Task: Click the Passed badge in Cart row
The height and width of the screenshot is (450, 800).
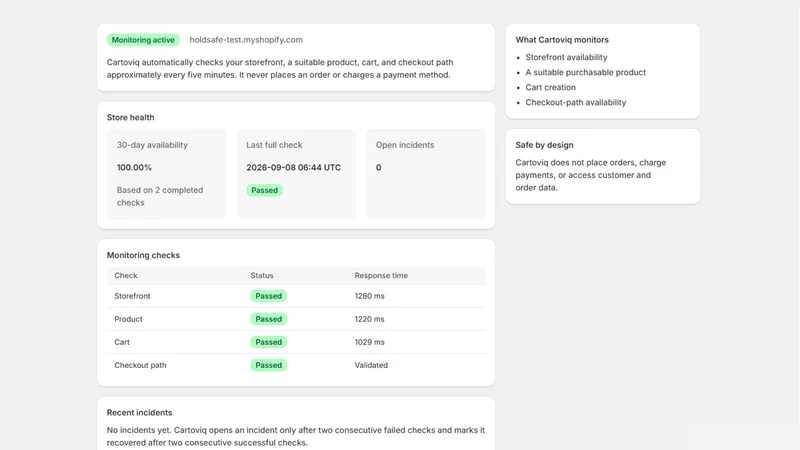Action: [x=268, y=342]
